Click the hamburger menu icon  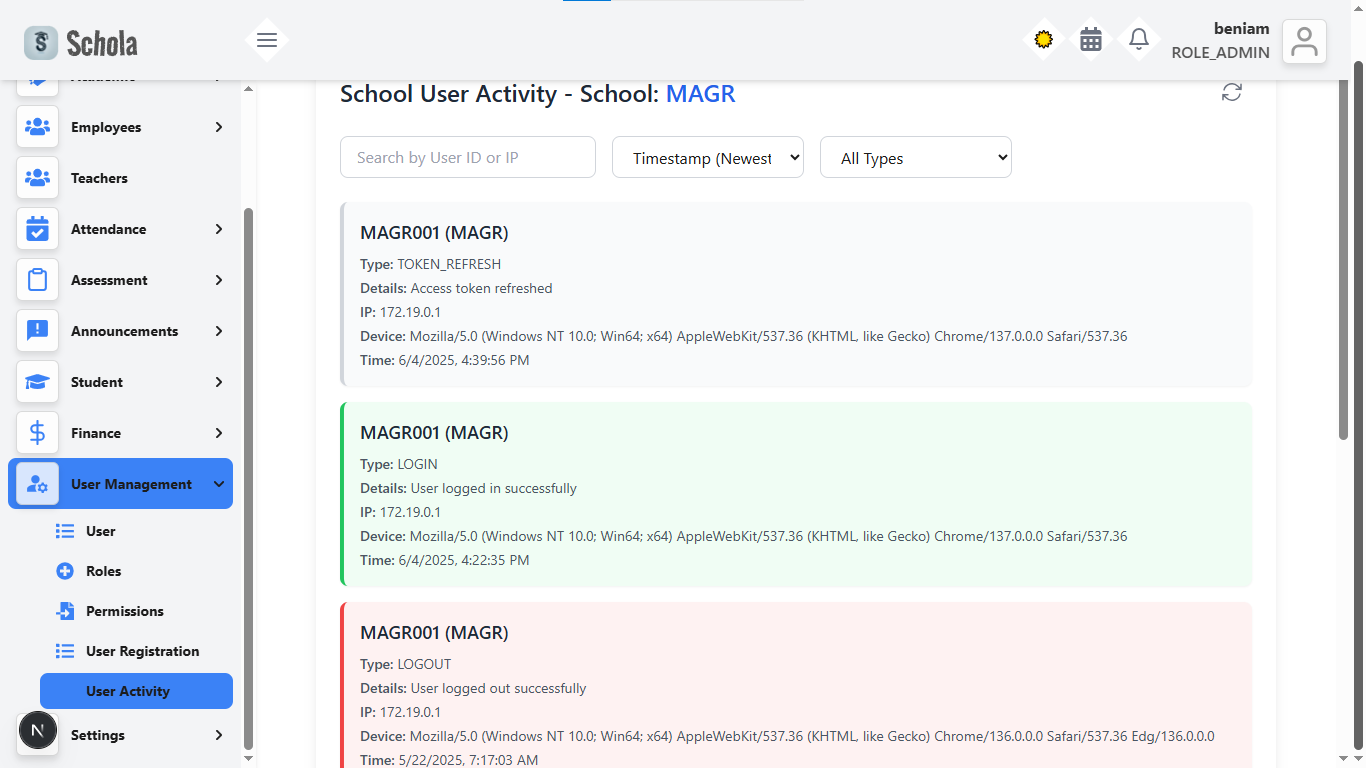click(266, 40)
